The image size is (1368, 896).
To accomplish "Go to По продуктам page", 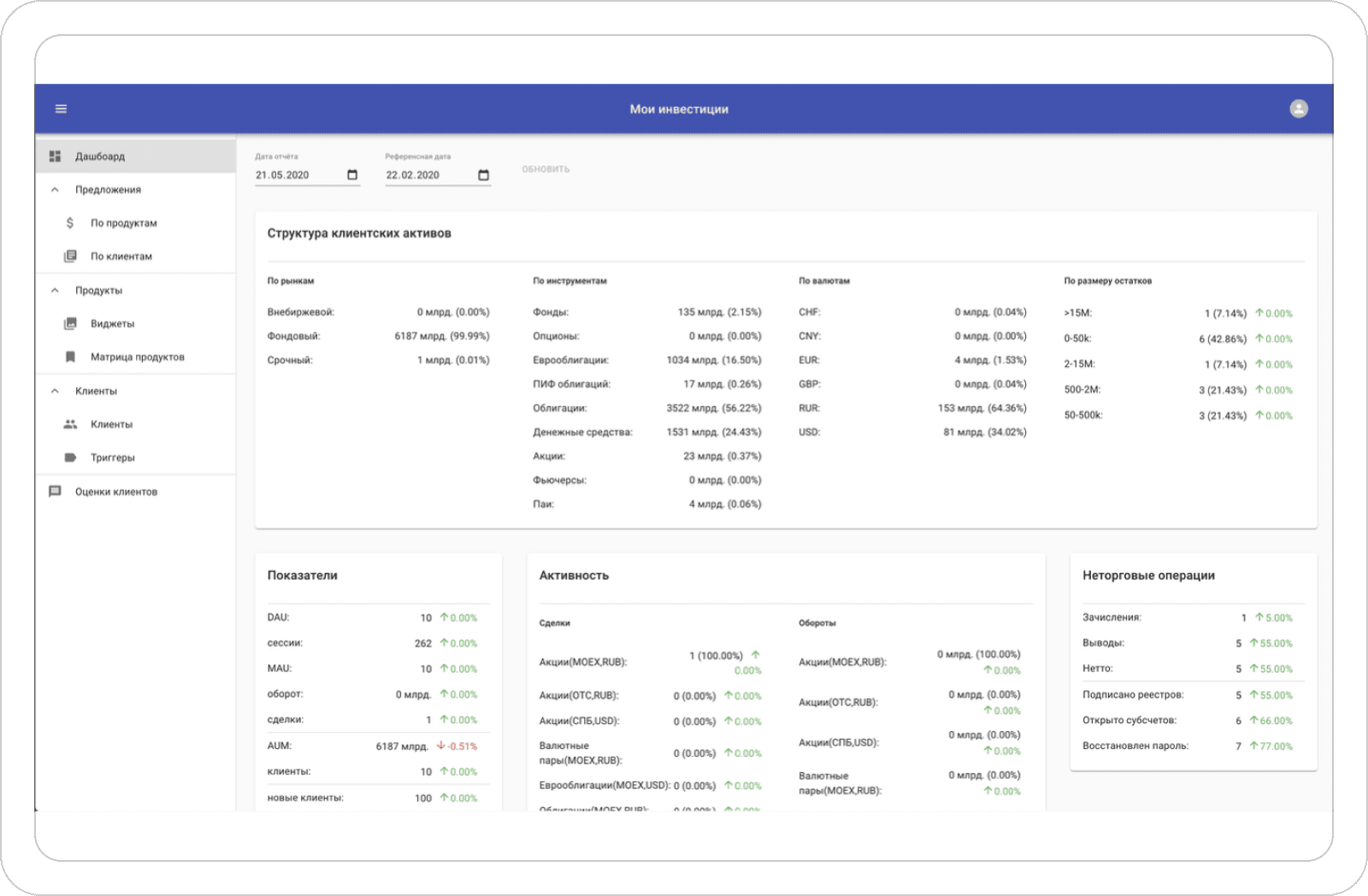I will 135,223.
